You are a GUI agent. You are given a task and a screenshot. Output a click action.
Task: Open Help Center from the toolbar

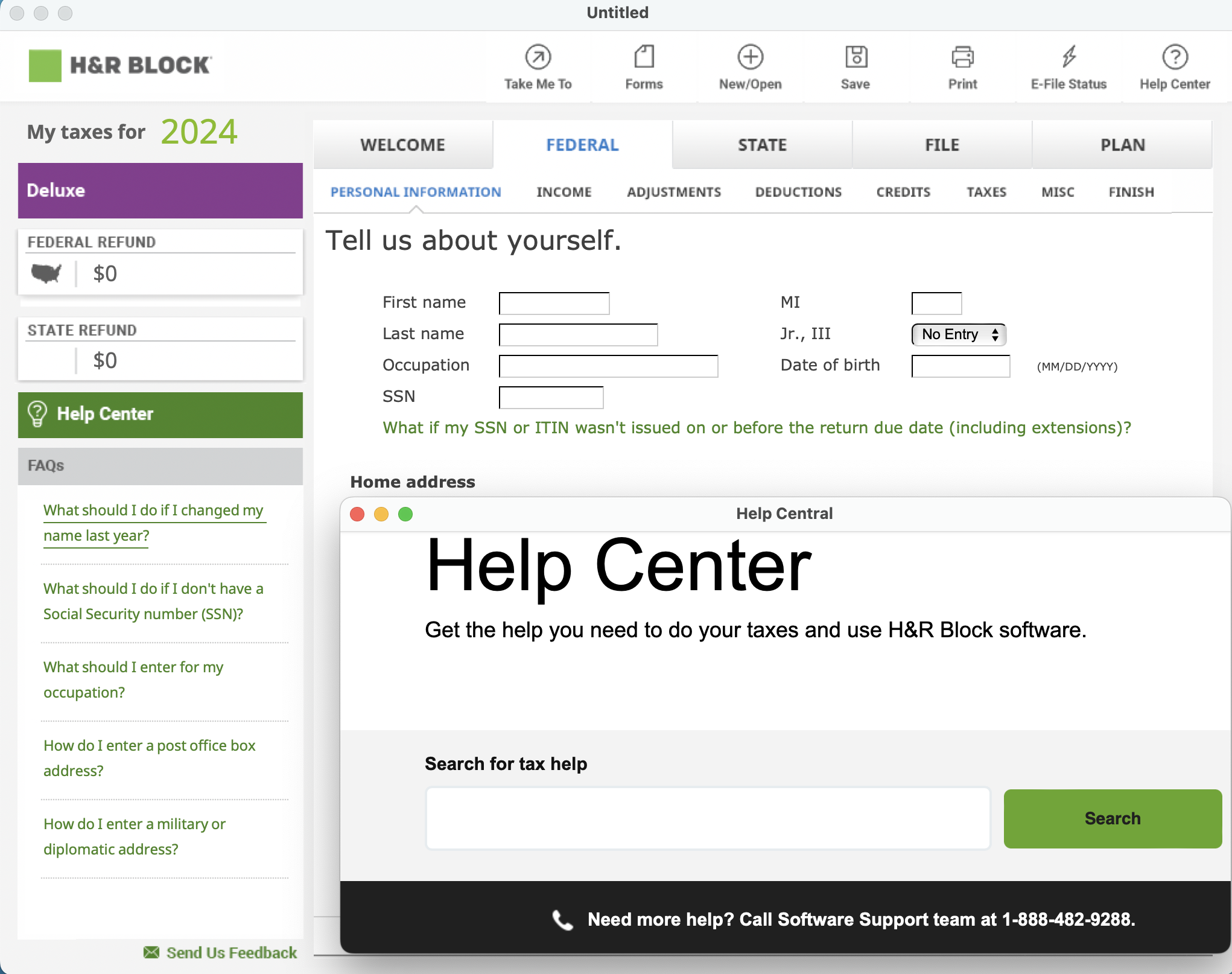(x=1175, y=66)
